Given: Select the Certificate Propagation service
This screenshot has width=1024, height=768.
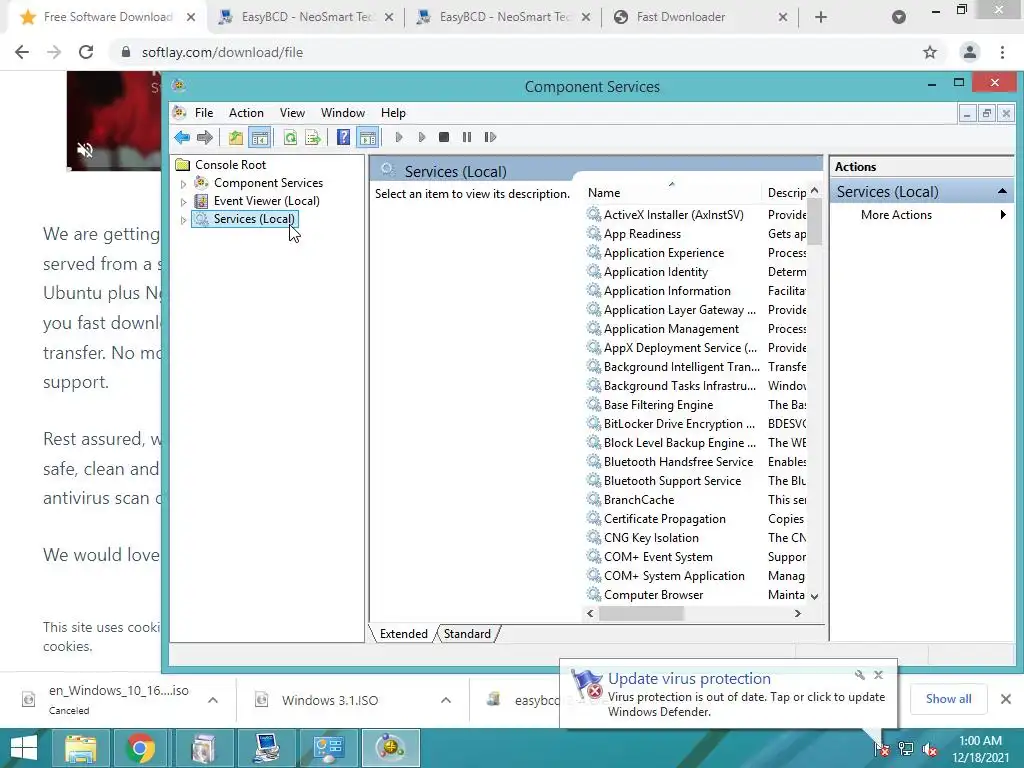Looking at the screenshot, I should (x=664, y=519).
